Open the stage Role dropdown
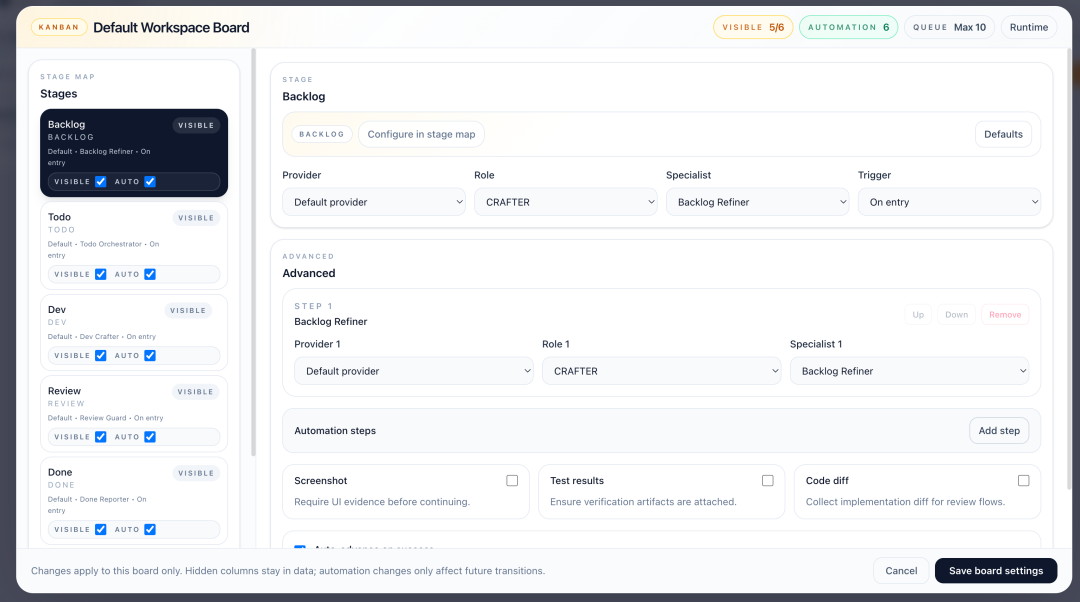The height and width of the screenshot is (602, 1080). [x=565, y=202]
